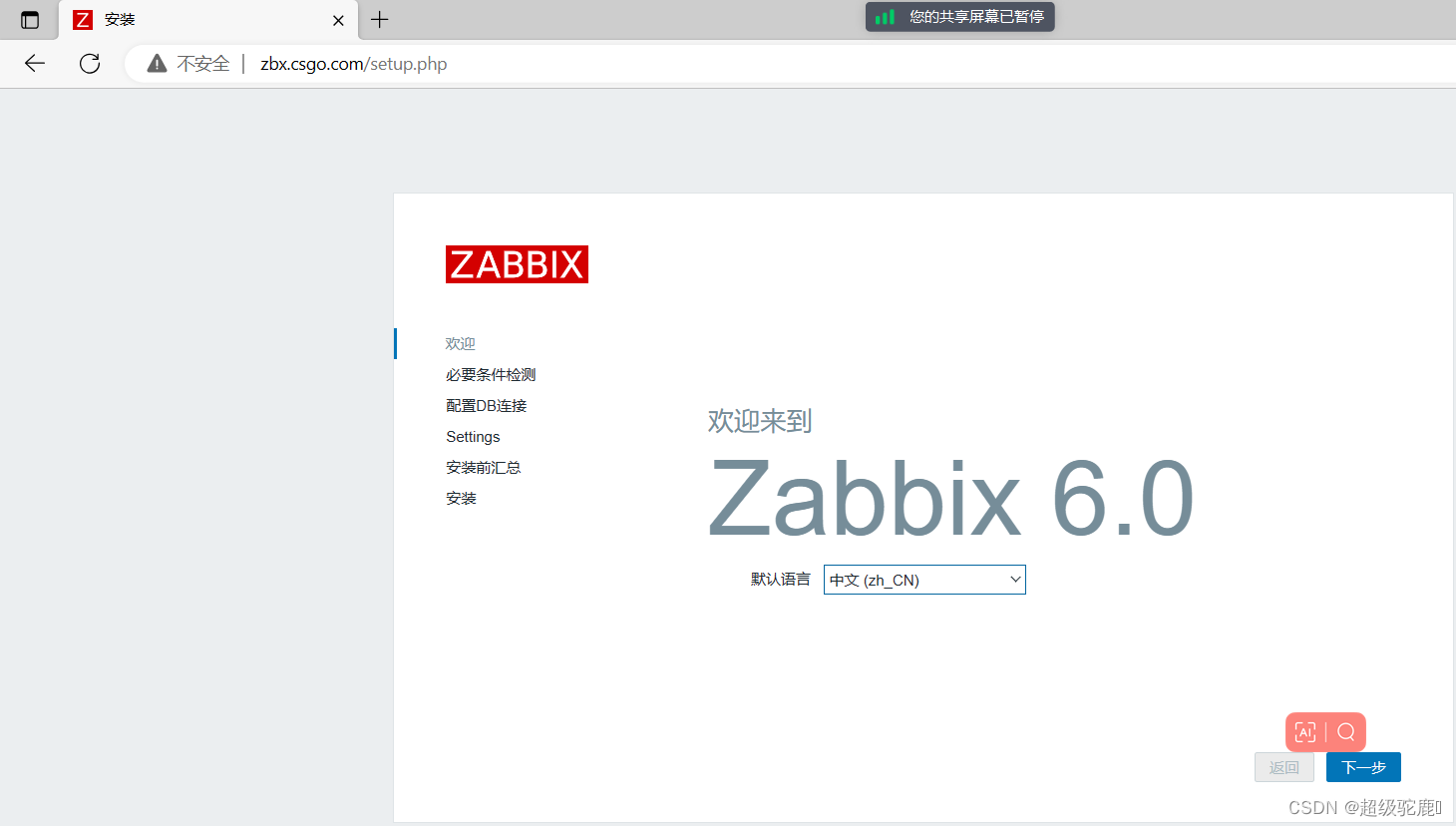This screenshot has height=826, width=1456.
Task: Reload the page with the refresh icon
Action: click(90, 64)
